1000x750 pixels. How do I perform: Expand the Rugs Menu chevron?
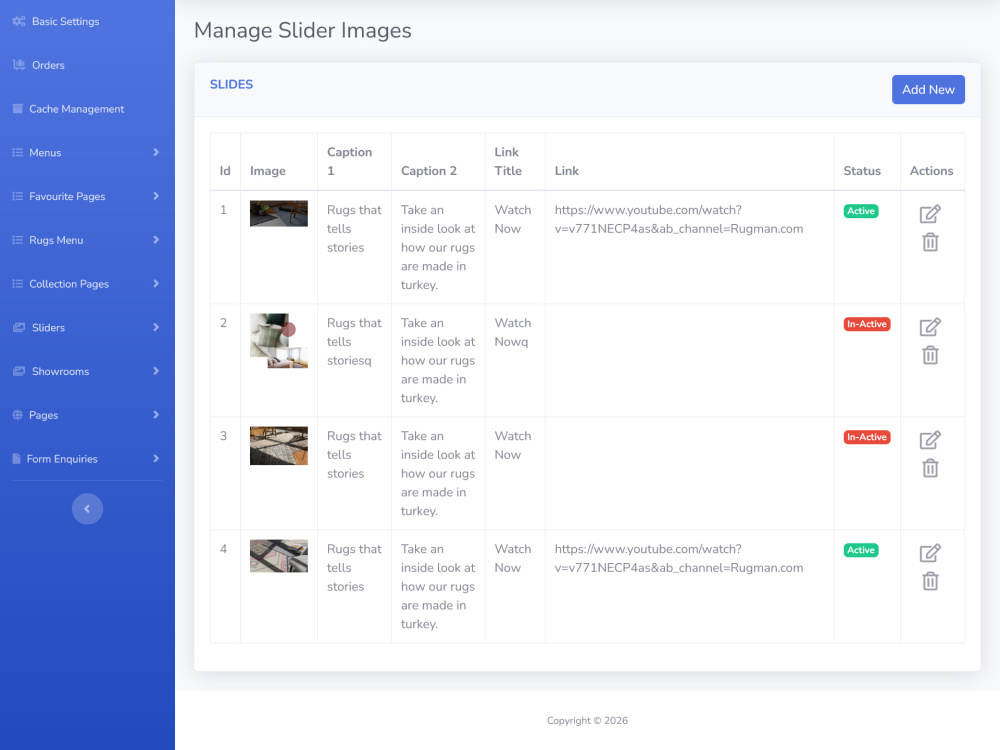tap(156, 240)
